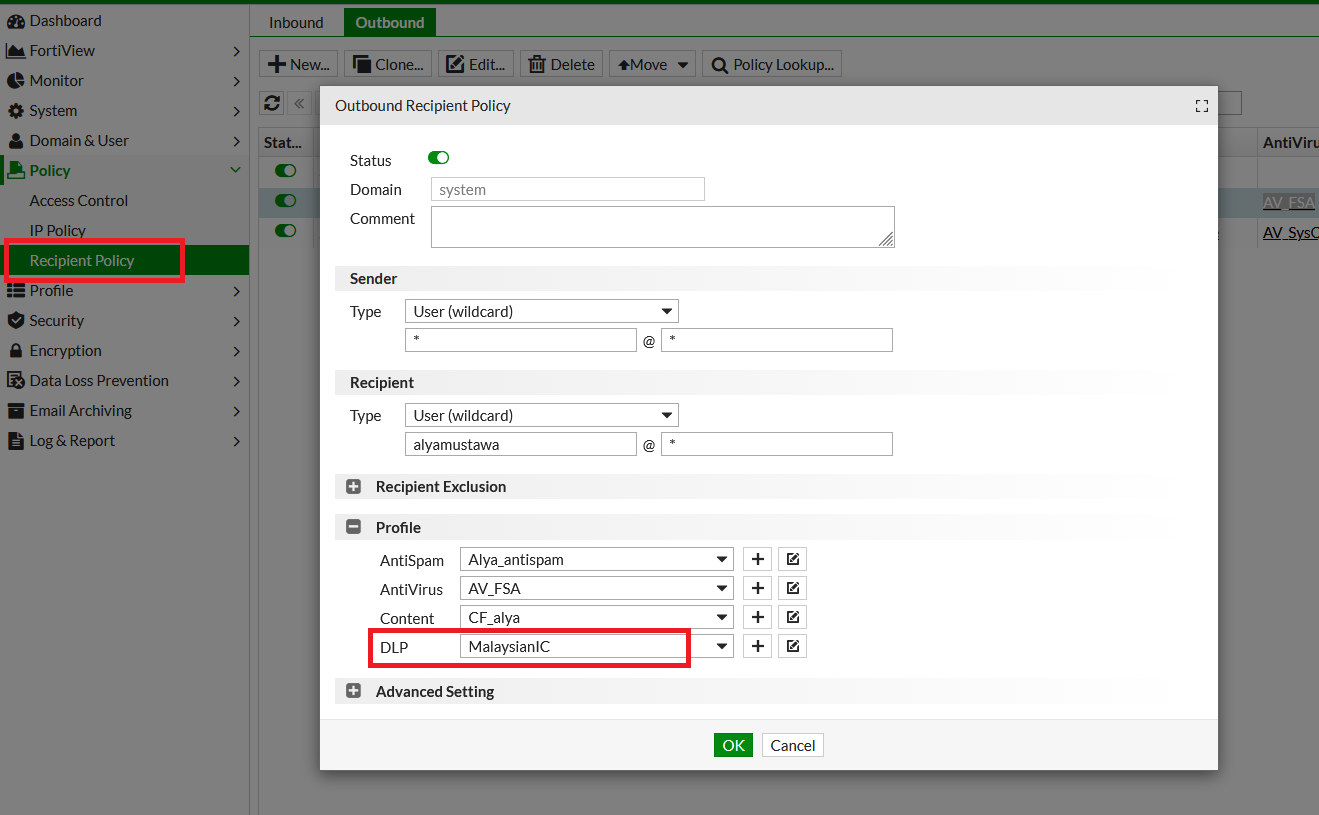Click the OK button

pos(733,745)
